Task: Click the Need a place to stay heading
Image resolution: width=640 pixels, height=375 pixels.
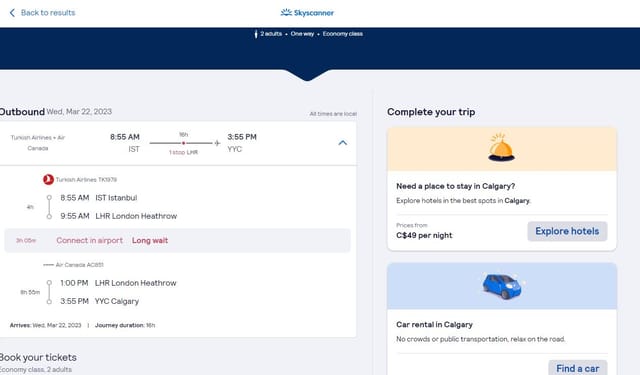Action: click(x=456, y=186)
